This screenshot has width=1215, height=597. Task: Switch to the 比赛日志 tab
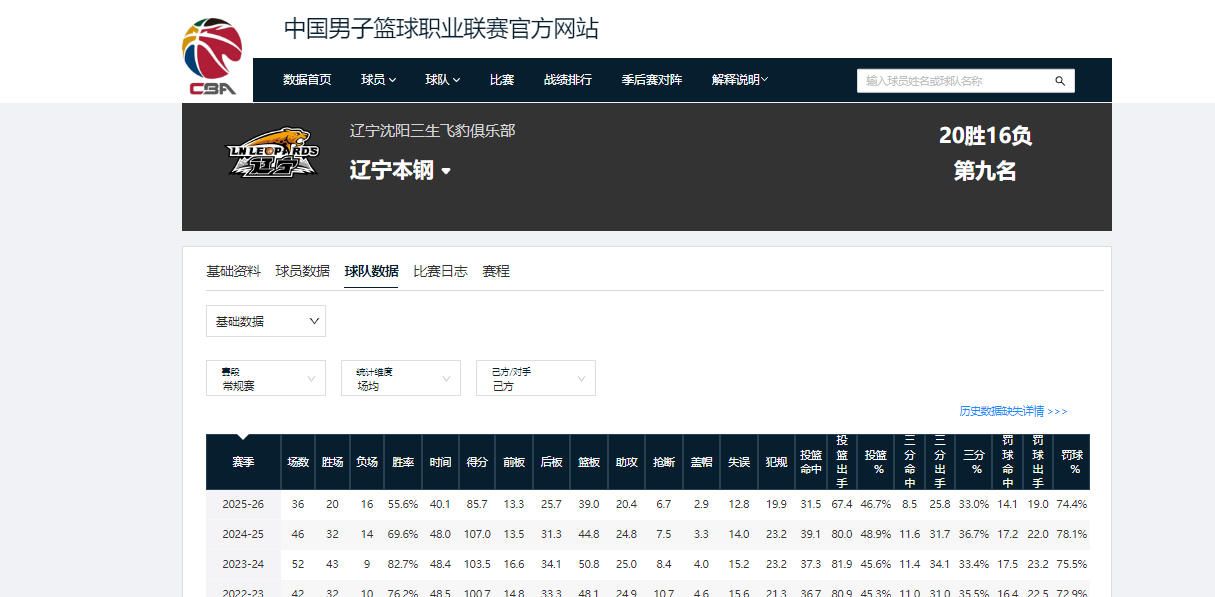[x=440, y=271]
